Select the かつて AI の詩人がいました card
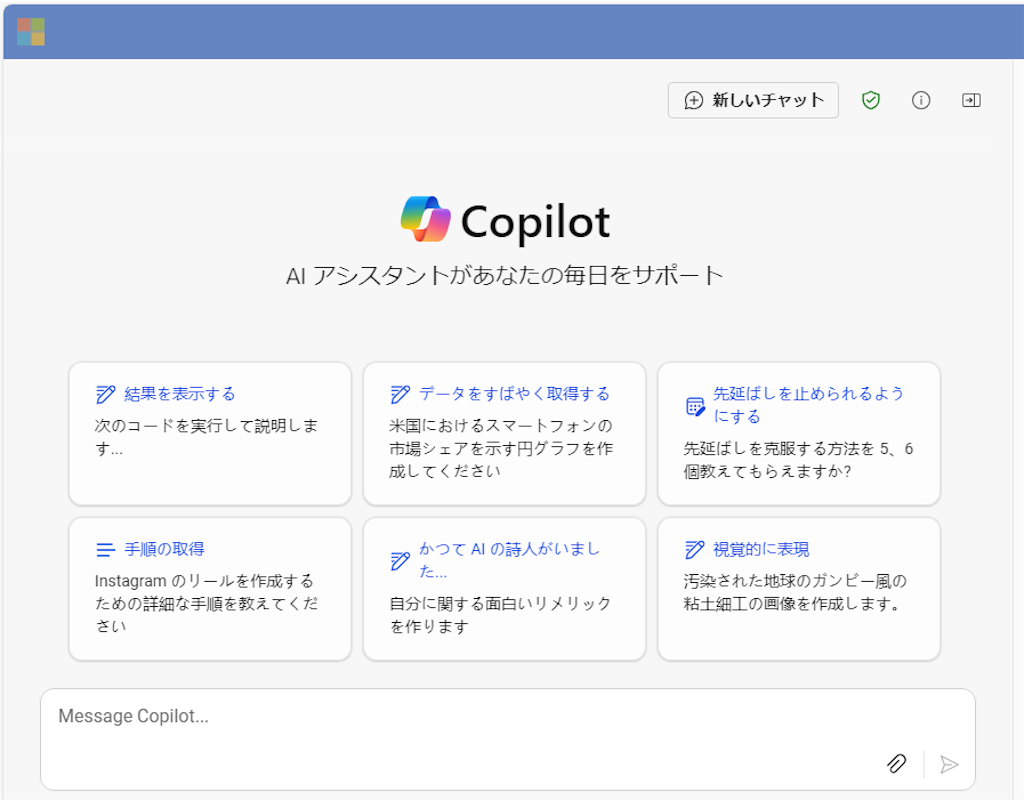1024x800 pixels. tap(504, 589)
